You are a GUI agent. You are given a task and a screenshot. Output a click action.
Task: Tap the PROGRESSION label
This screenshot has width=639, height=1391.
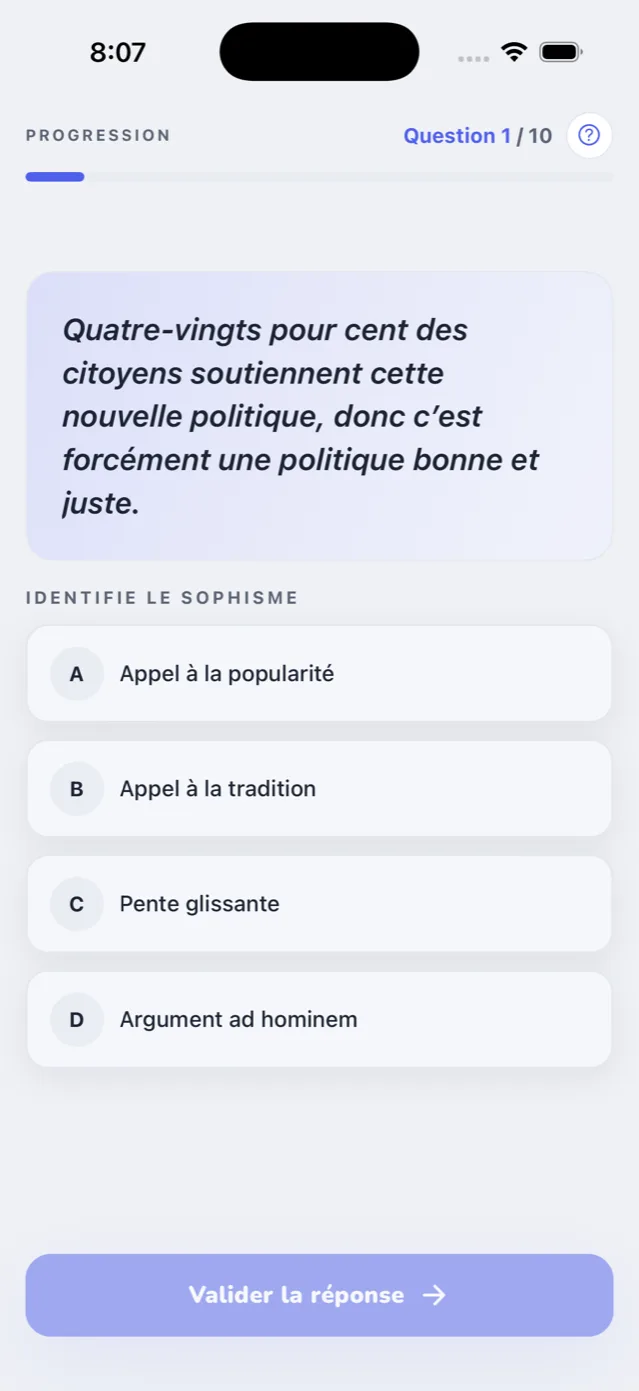click(x=98, y=136)
